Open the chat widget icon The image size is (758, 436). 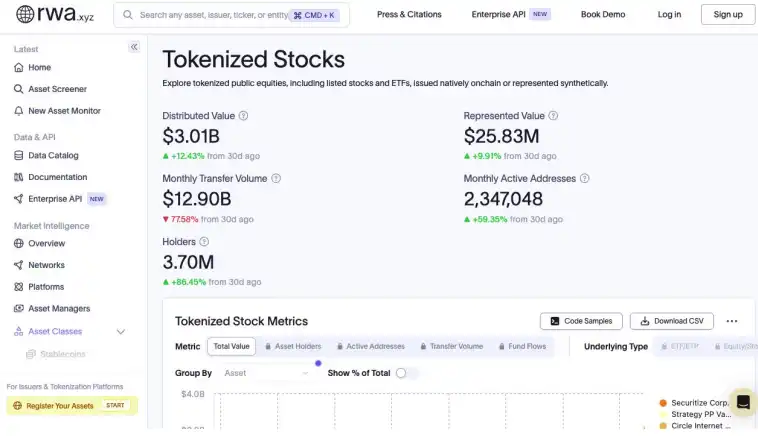click(x=743, y=402)
